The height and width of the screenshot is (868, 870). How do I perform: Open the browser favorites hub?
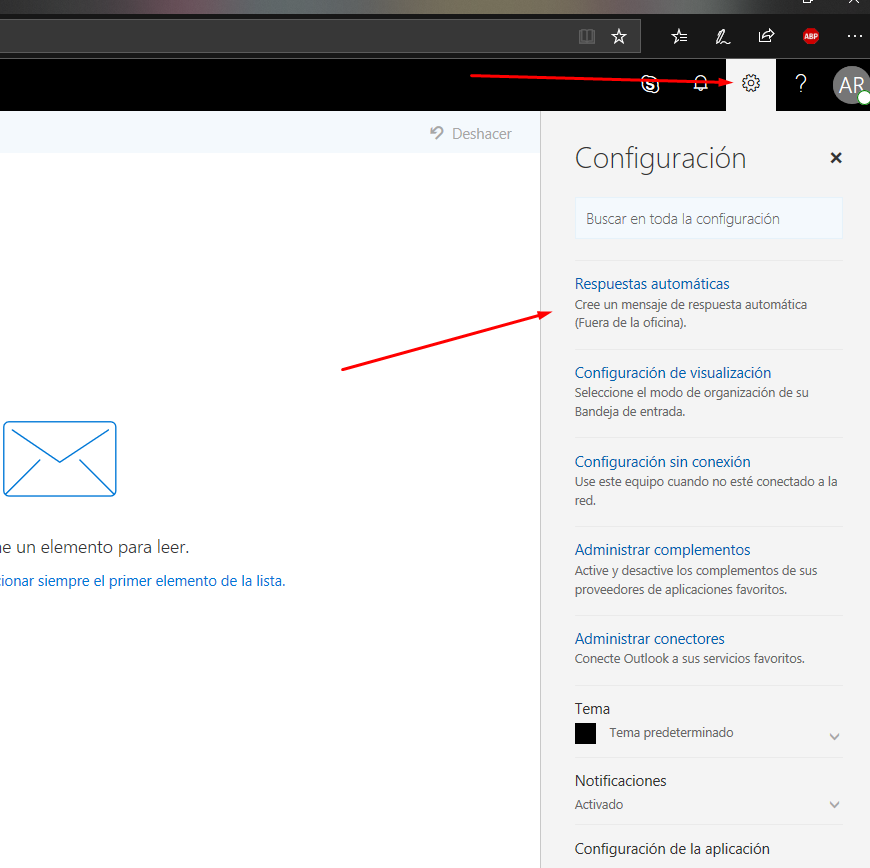[679, 37]
